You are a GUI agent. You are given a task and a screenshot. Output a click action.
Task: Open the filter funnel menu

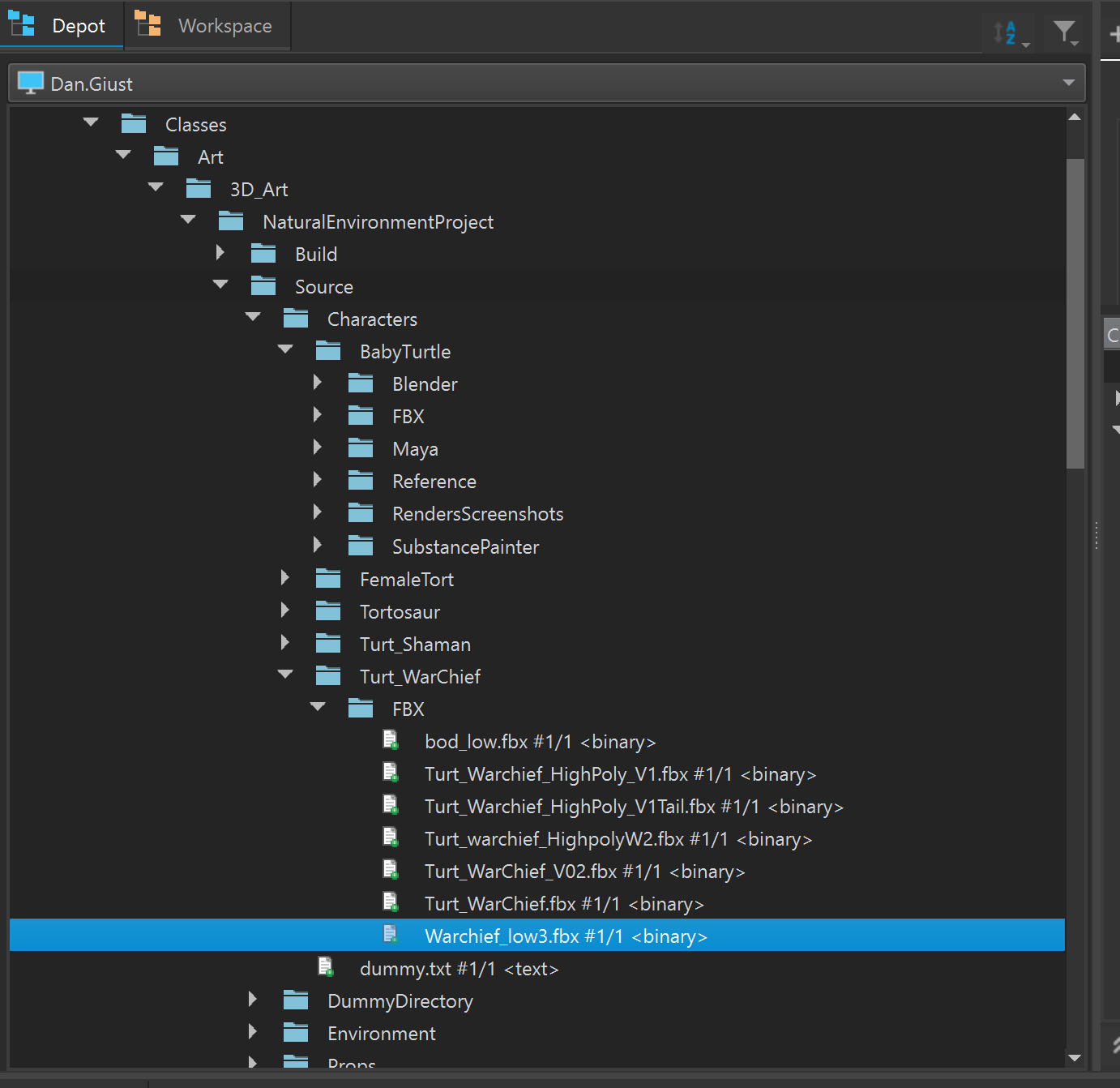(1065, 33)
